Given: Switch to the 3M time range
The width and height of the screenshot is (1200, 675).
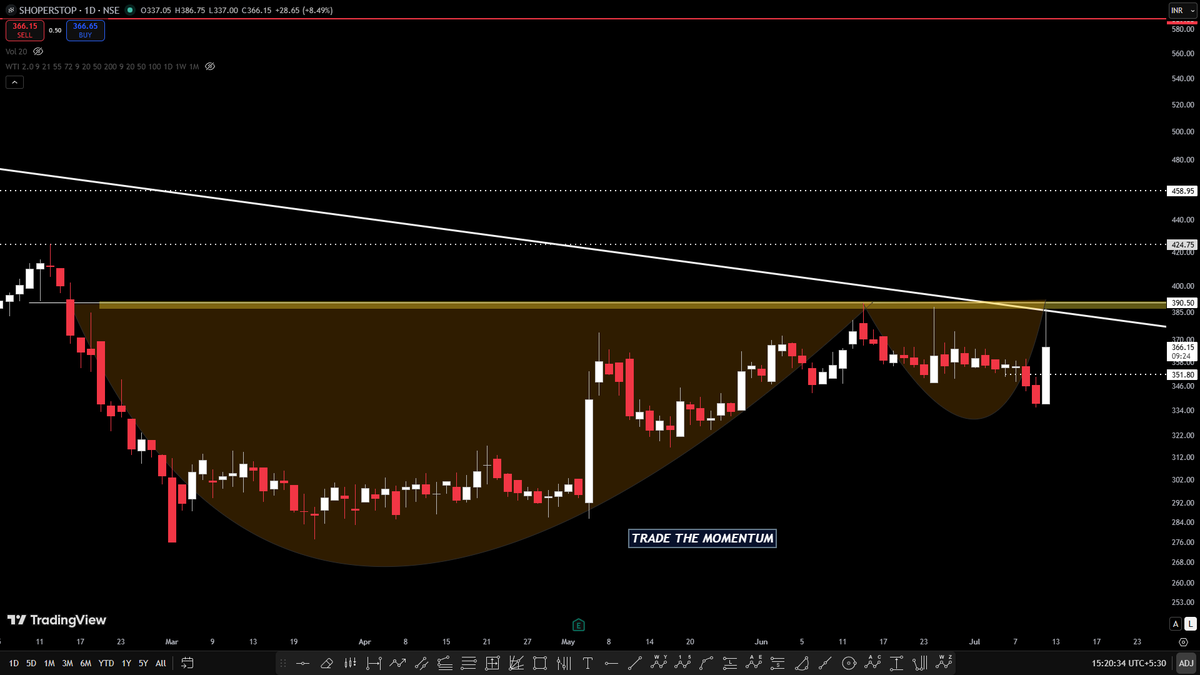Looking at the screenshot, I should point(67,662).
